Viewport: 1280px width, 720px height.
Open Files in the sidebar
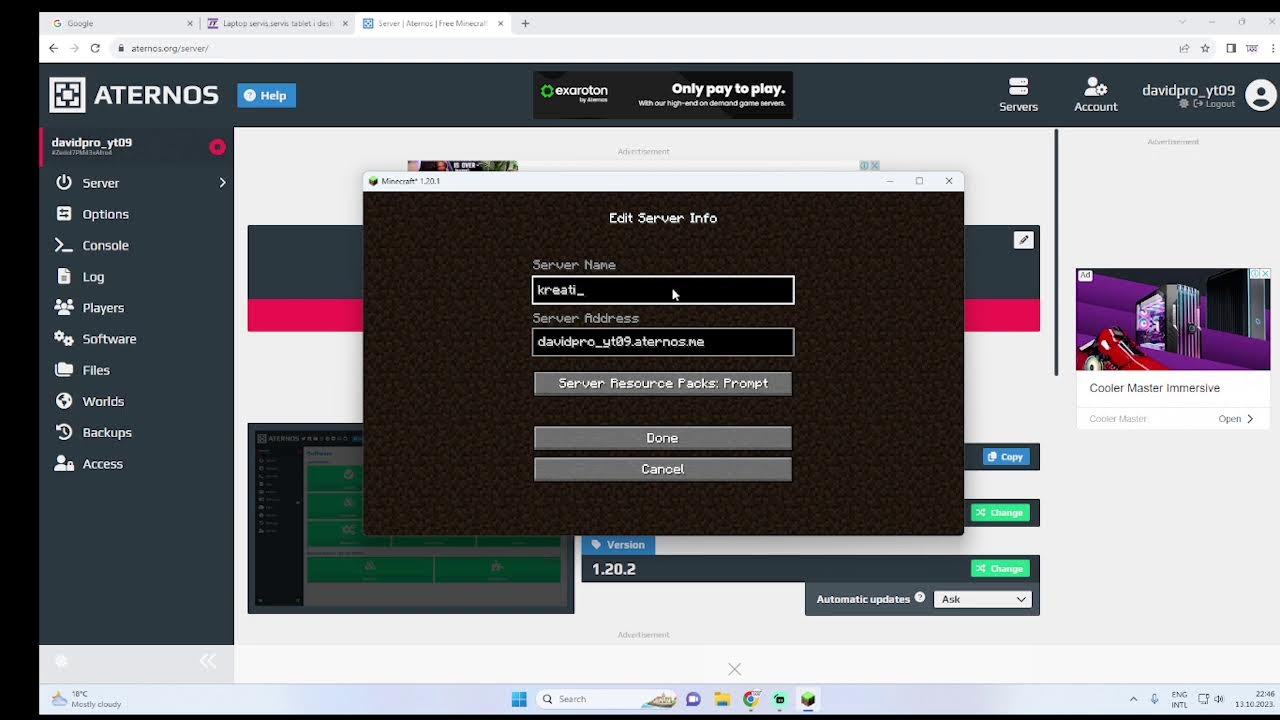point(96,370)
